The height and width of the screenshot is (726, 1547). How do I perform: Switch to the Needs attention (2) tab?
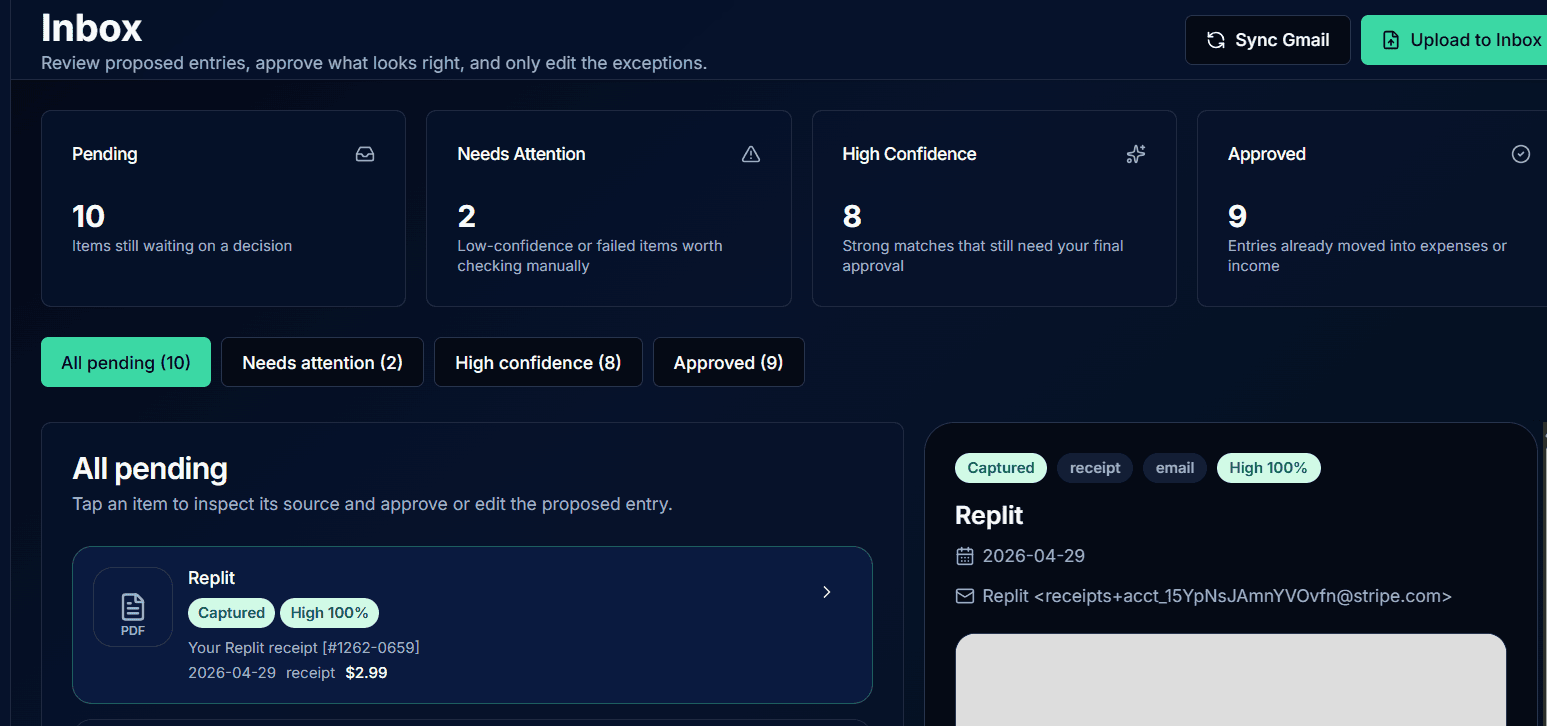click(322, 362)
